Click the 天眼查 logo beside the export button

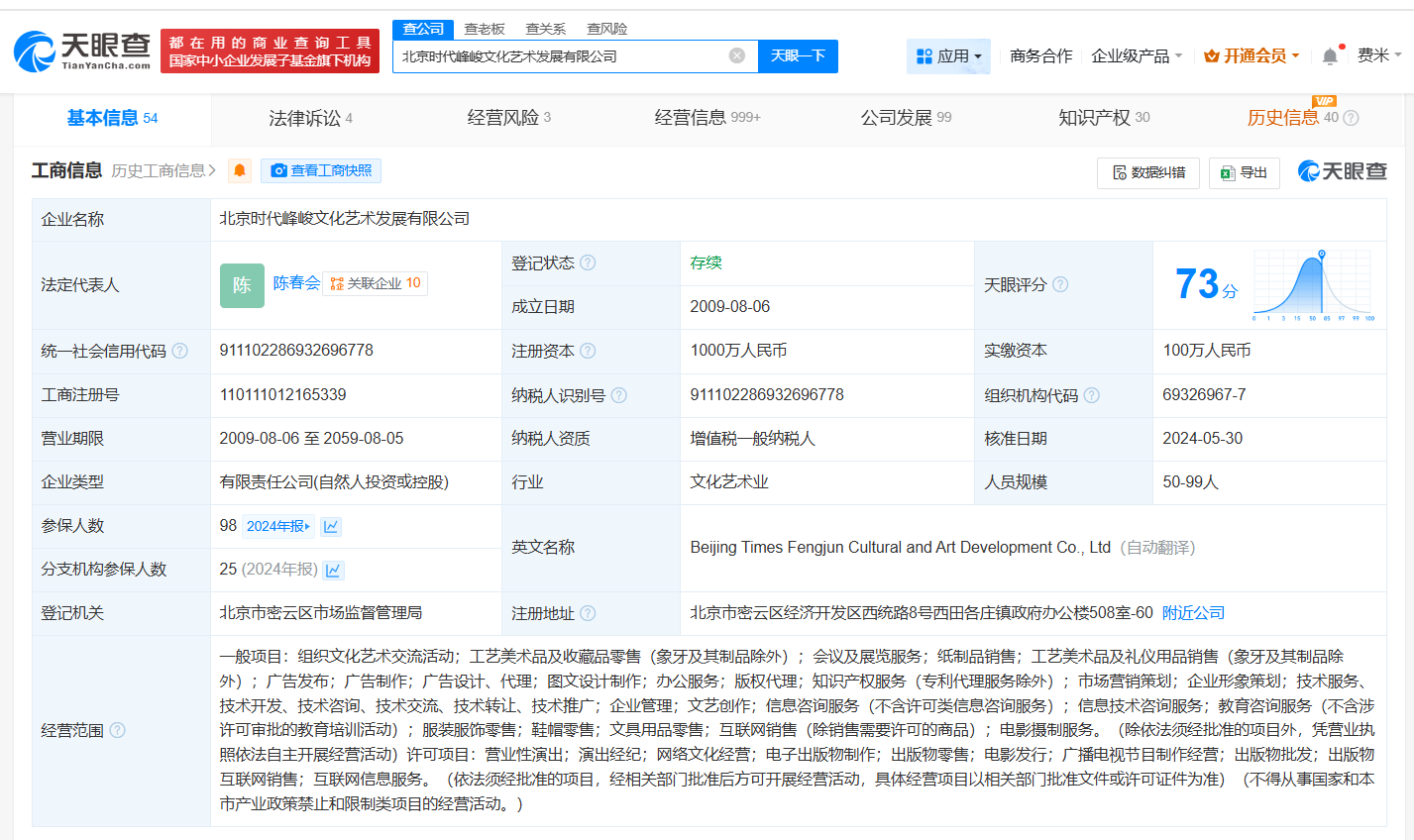click(x=1342, y=171)
